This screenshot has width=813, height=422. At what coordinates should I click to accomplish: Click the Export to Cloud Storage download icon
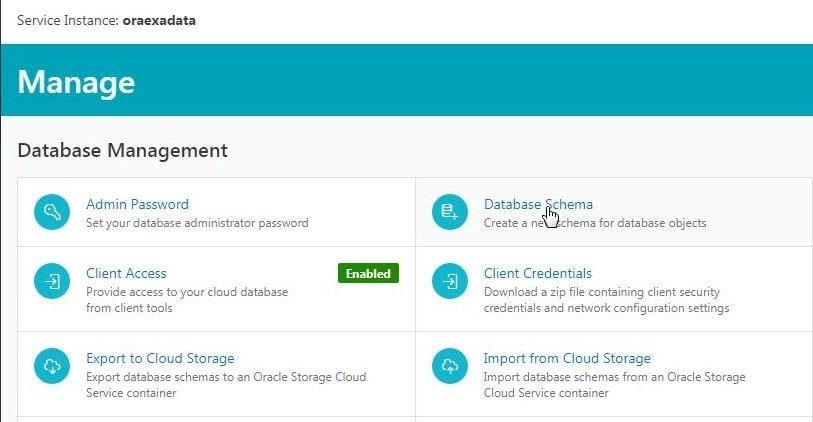(52, 366)
